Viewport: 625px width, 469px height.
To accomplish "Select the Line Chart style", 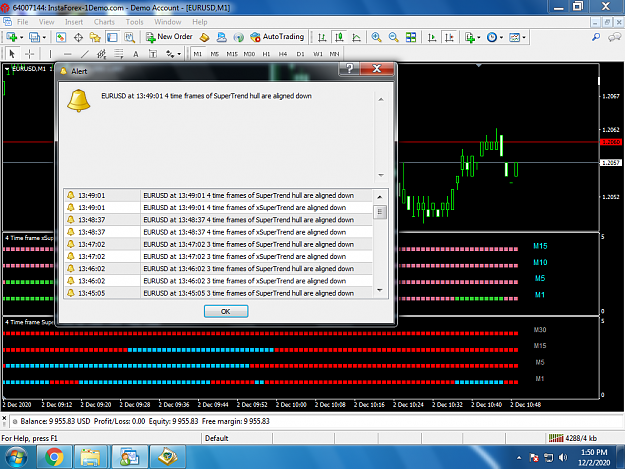I will tap(356, 37).
